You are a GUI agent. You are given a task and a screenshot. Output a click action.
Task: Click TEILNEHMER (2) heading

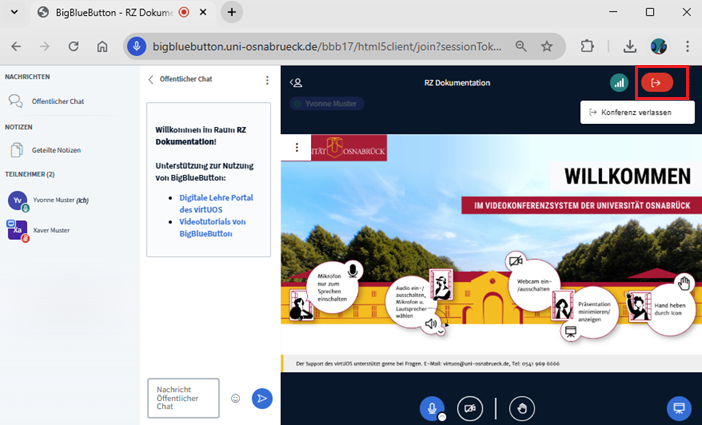(x=30, y=174)
